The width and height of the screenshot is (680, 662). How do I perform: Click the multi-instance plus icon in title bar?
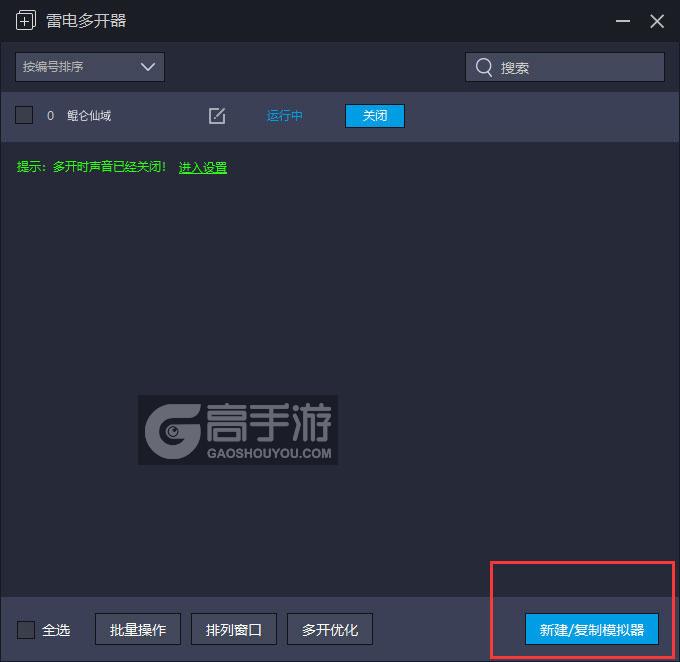pos(26,21)
